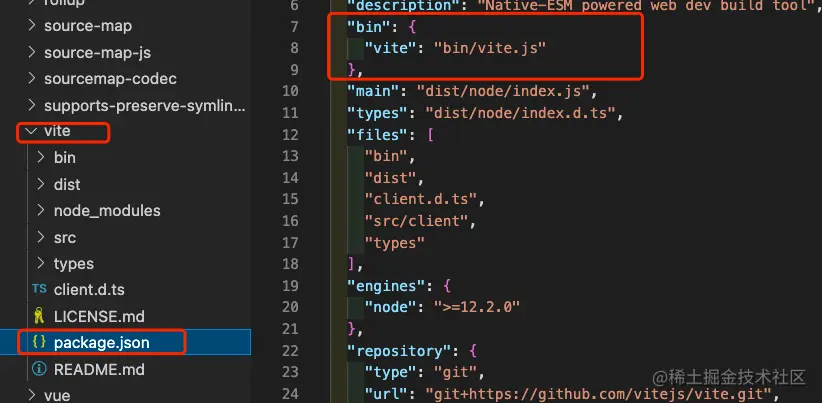822x403 pixels.
Task: Click the "dist/node/index.d.ts" value
Action: pyautogui.click(x=520, y=113)
